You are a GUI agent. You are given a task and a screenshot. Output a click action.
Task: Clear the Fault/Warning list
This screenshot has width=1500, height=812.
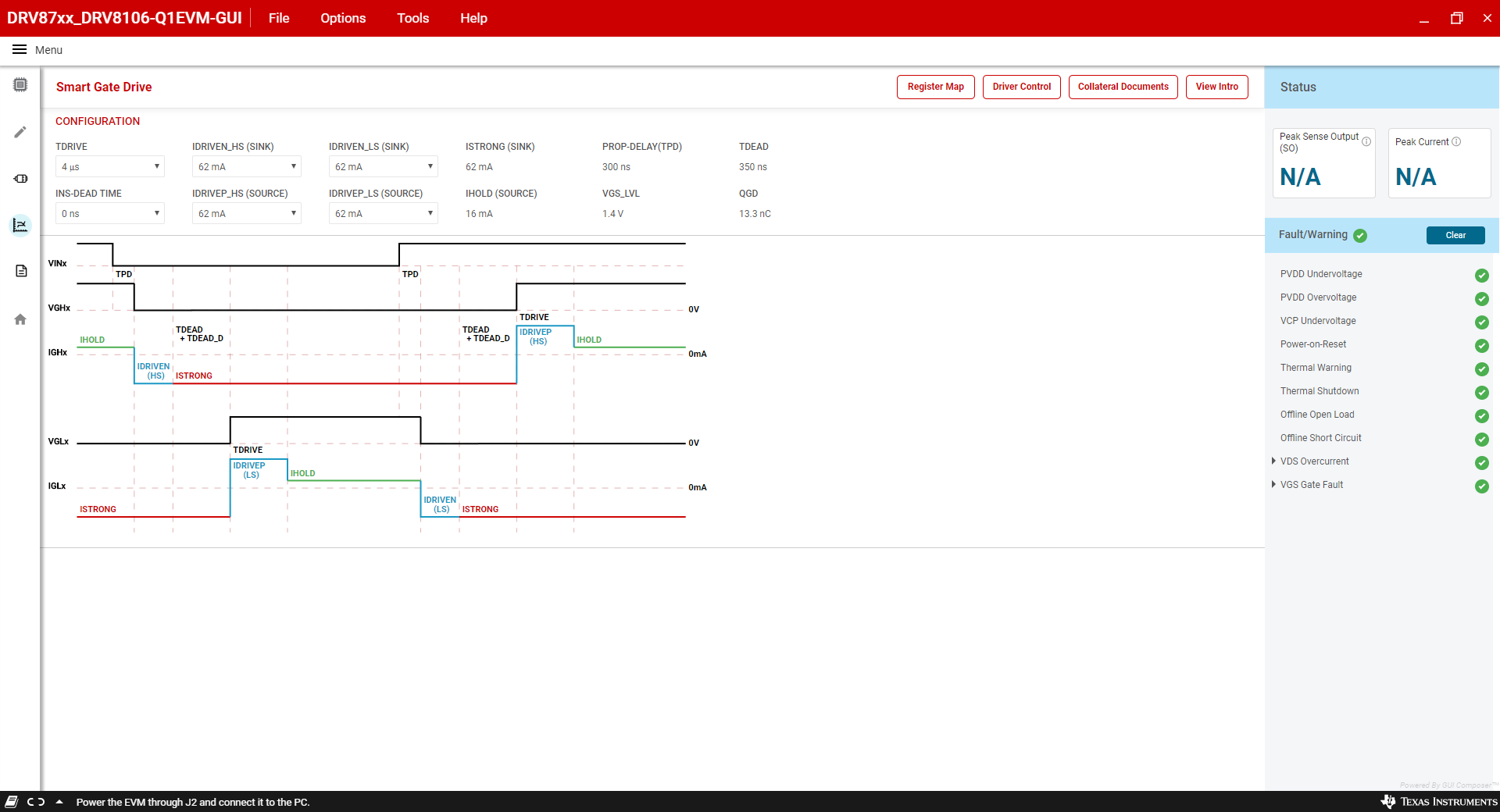coord(1455,235)
